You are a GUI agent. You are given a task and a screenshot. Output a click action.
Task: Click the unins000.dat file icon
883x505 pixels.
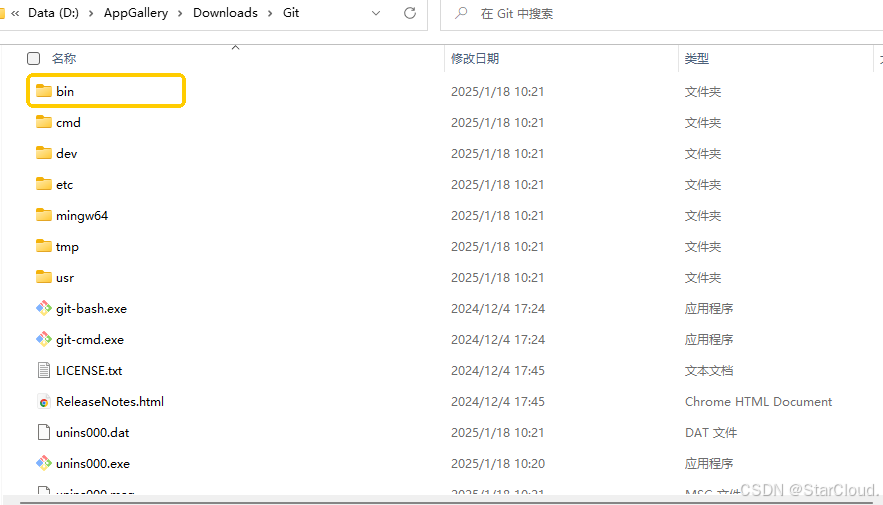tap(43, 432)
